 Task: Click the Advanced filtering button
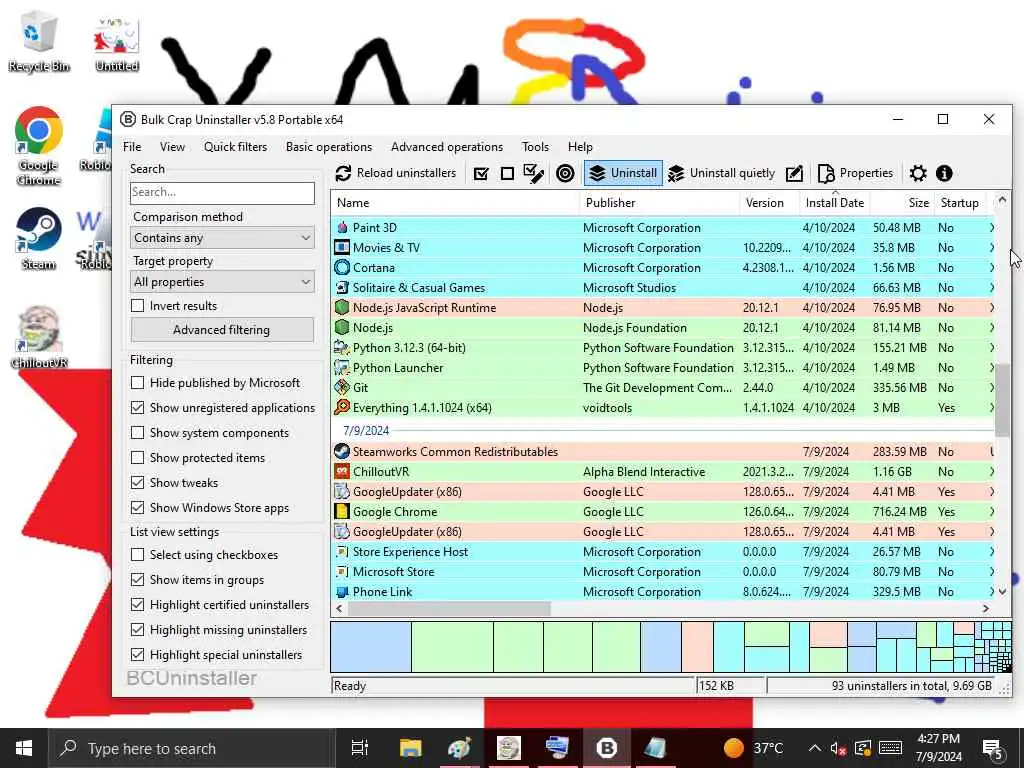[222, 330]
